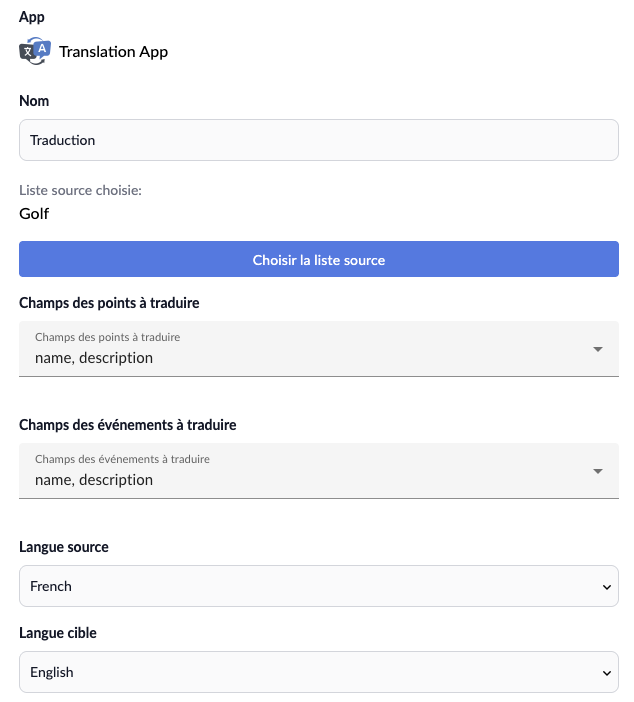
Task: Click the Choisir la liste source button
Action: [x=319, y=259]
